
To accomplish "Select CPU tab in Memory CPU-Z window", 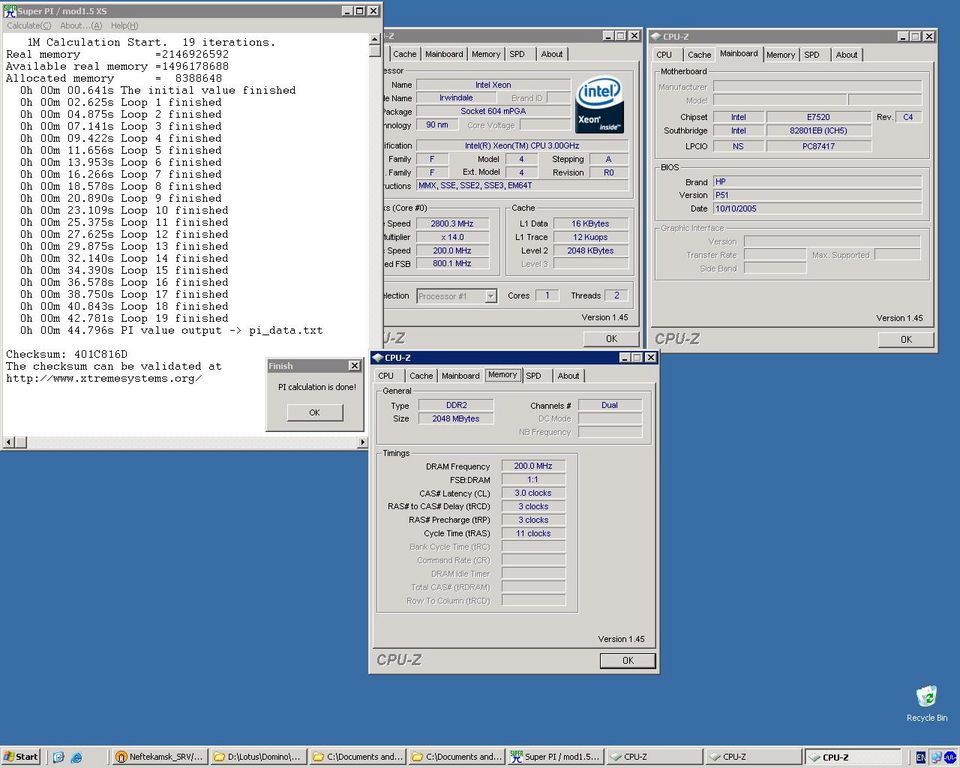I will (x=386, y=375).
